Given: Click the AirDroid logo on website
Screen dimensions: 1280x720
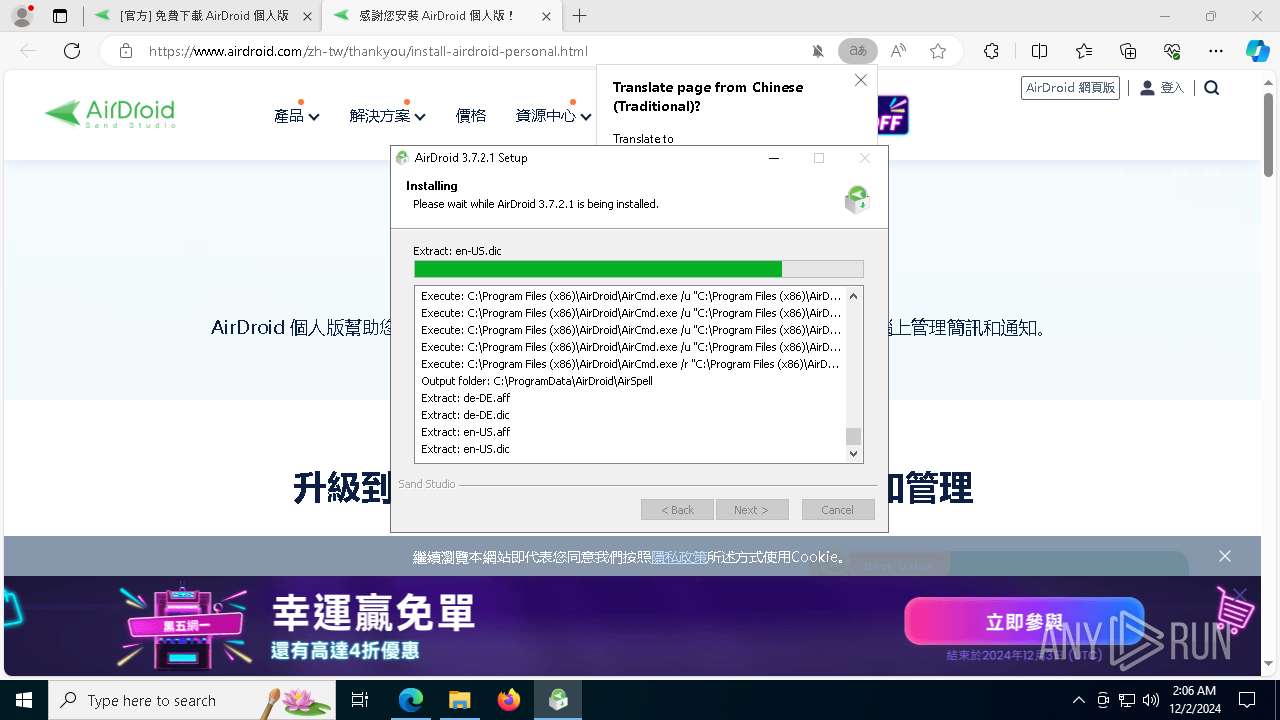Looking at the screenshot, I should tap(110, 113).
